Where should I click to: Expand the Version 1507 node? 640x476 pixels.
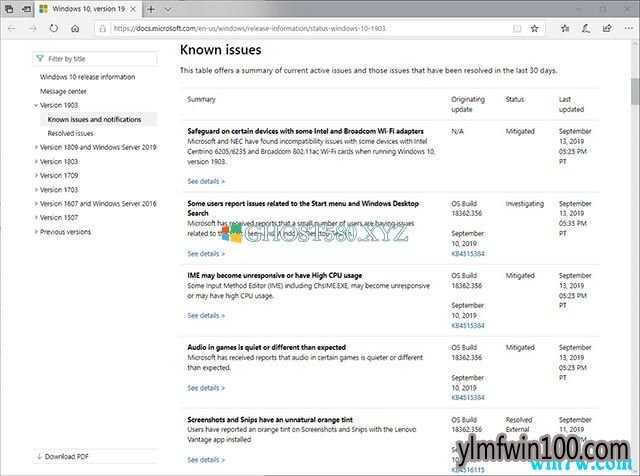[36, 218]
